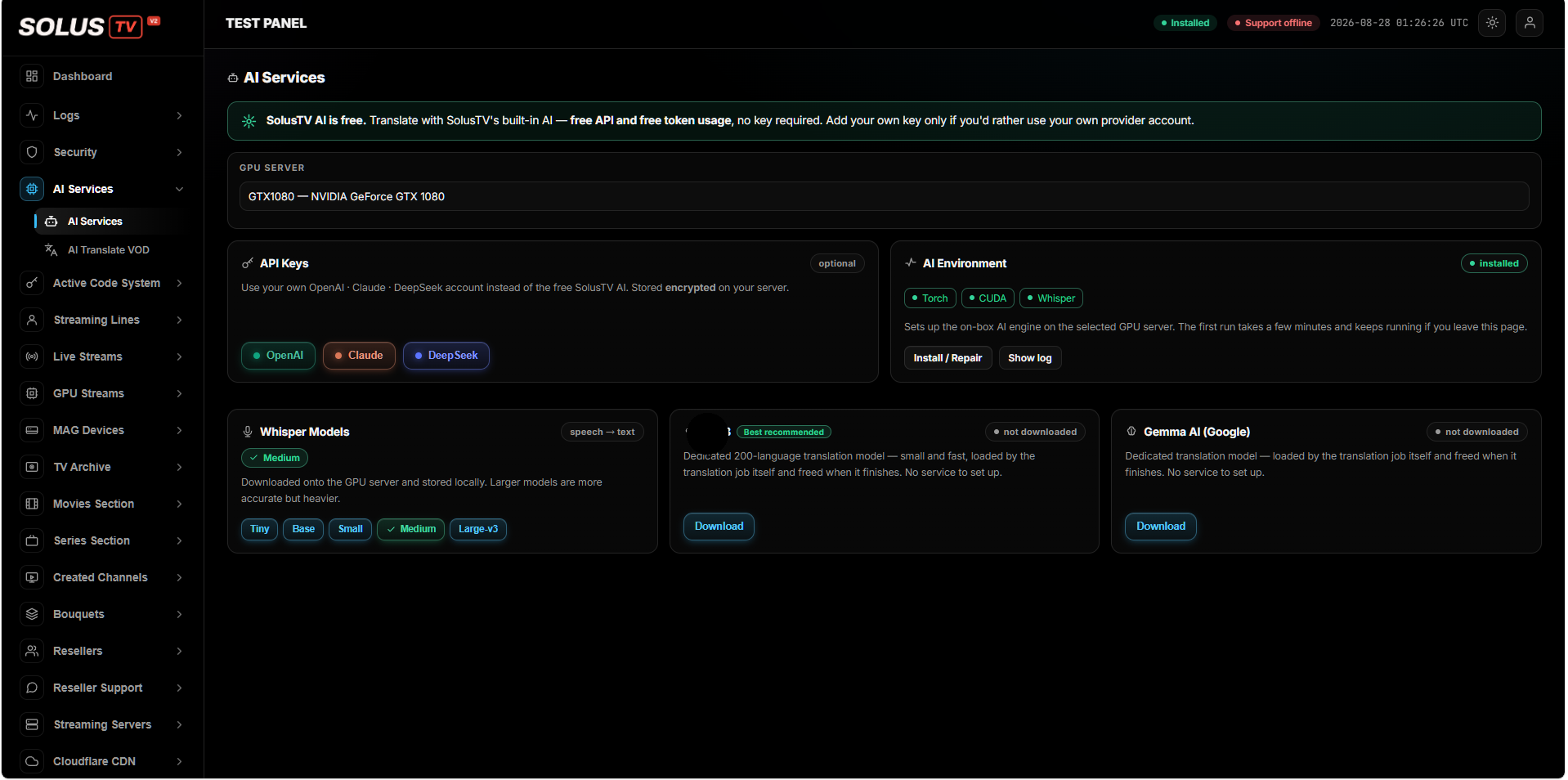
Task: Select the Tiny Whisper model
Action: (260, 529)
